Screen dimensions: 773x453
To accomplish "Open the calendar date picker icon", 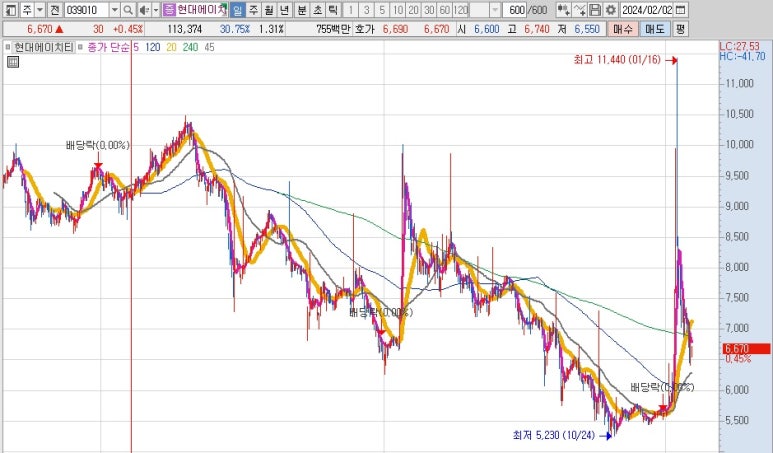I will [682, 10].
